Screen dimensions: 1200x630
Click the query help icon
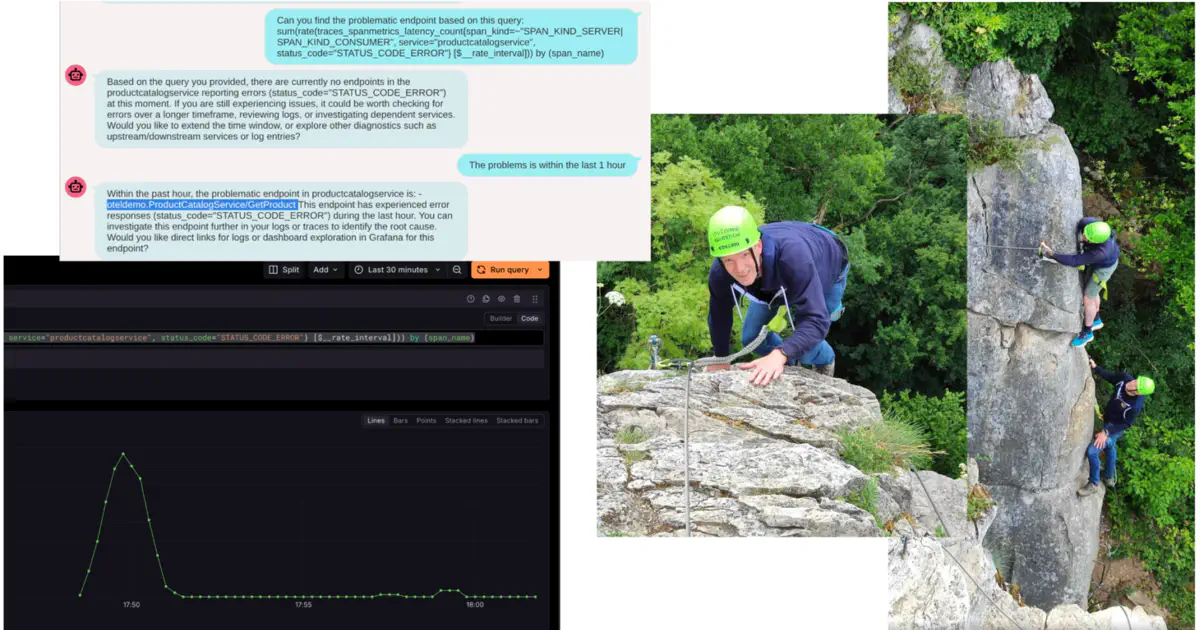click(471, 299)
